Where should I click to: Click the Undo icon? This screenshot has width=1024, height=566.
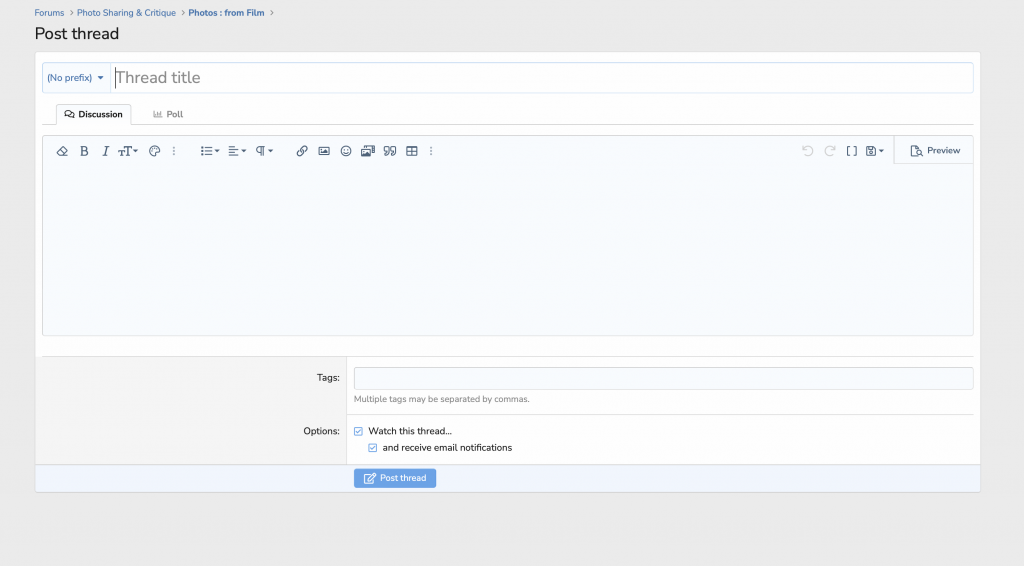(808, 151)
